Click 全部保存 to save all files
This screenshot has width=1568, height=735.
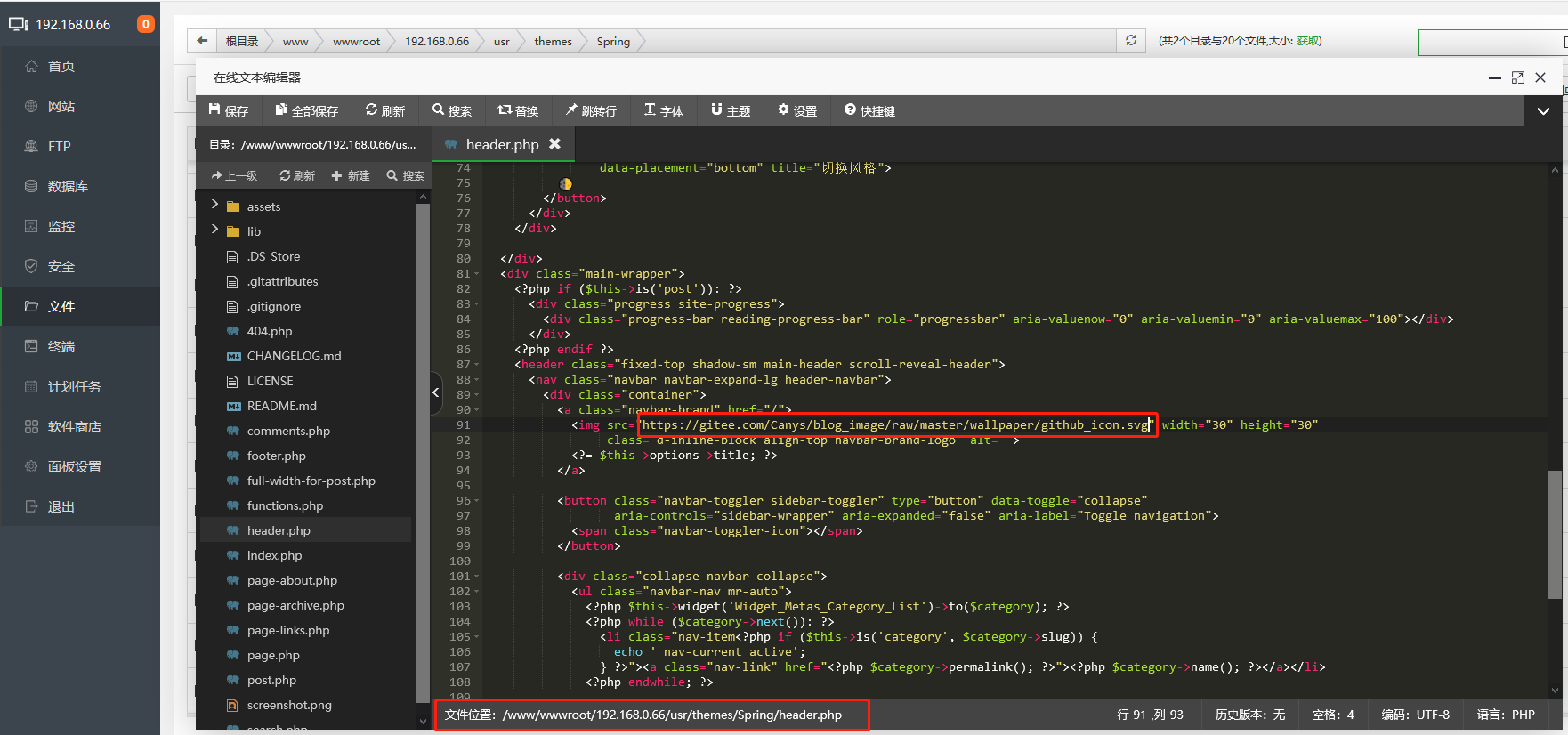307,110
